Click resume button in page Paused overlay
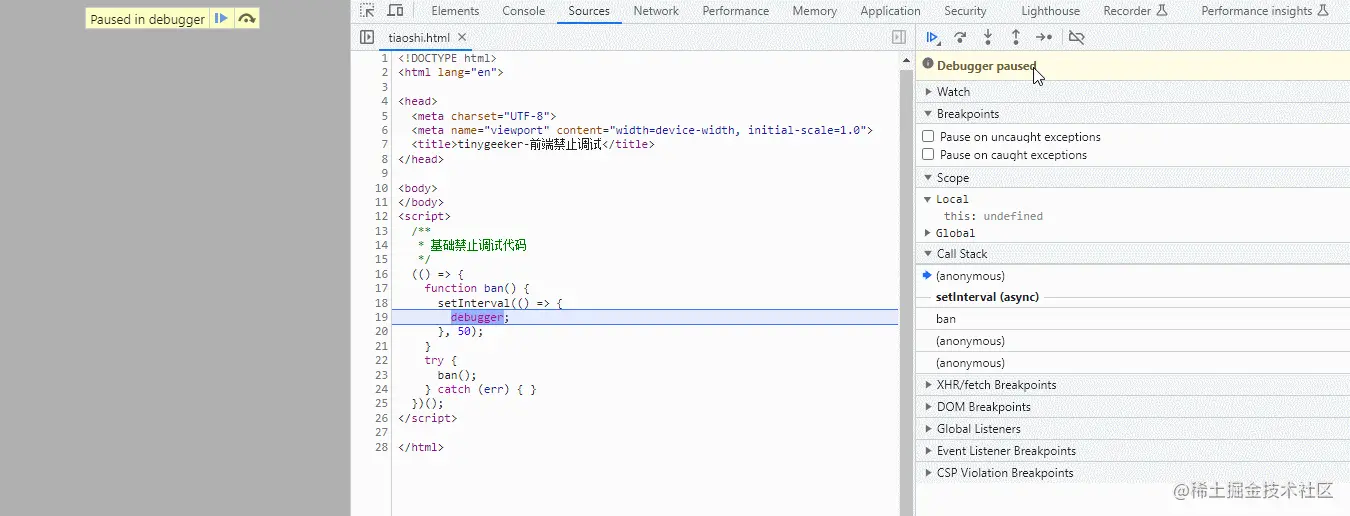This screenshot has height=516, width=1350. click(x=221, y=18)
